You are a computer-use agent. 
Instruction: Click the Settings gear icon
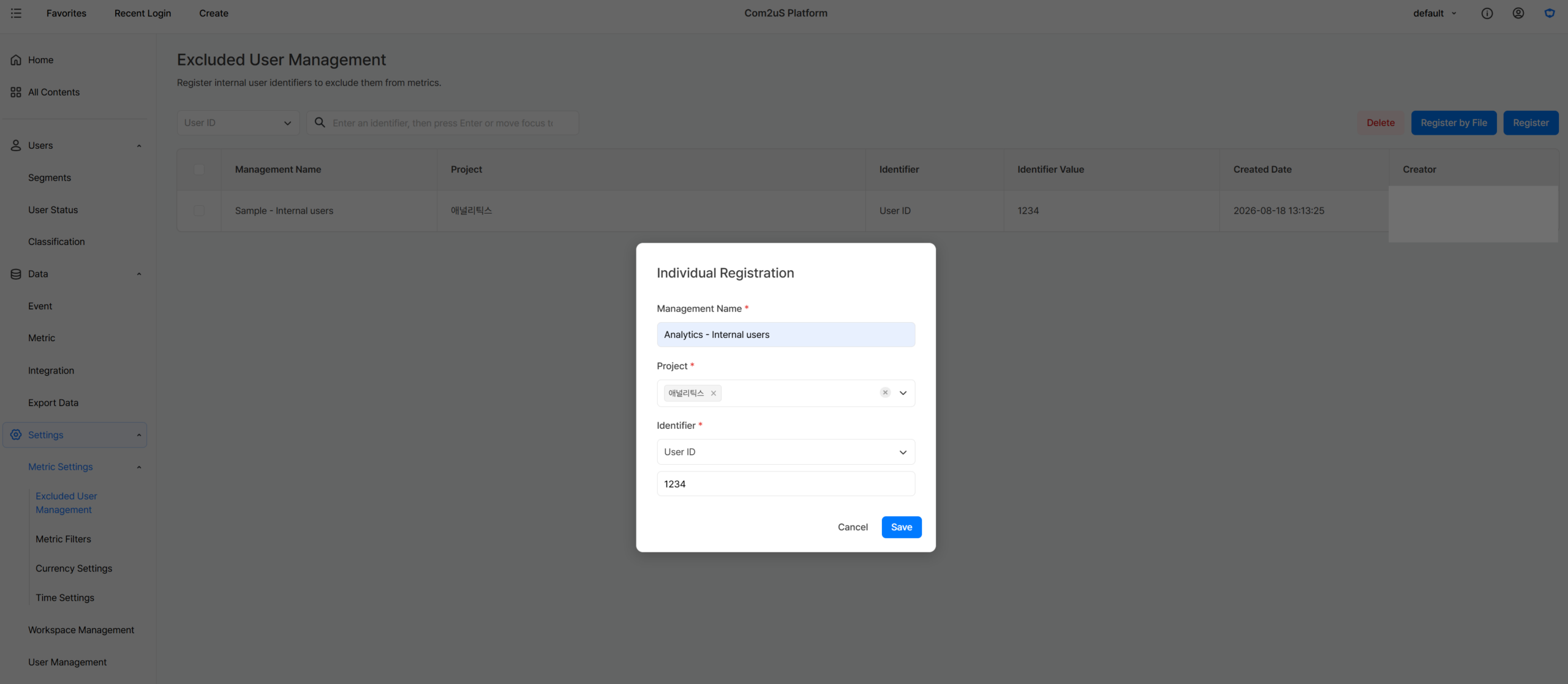click(x=16, y=435)
